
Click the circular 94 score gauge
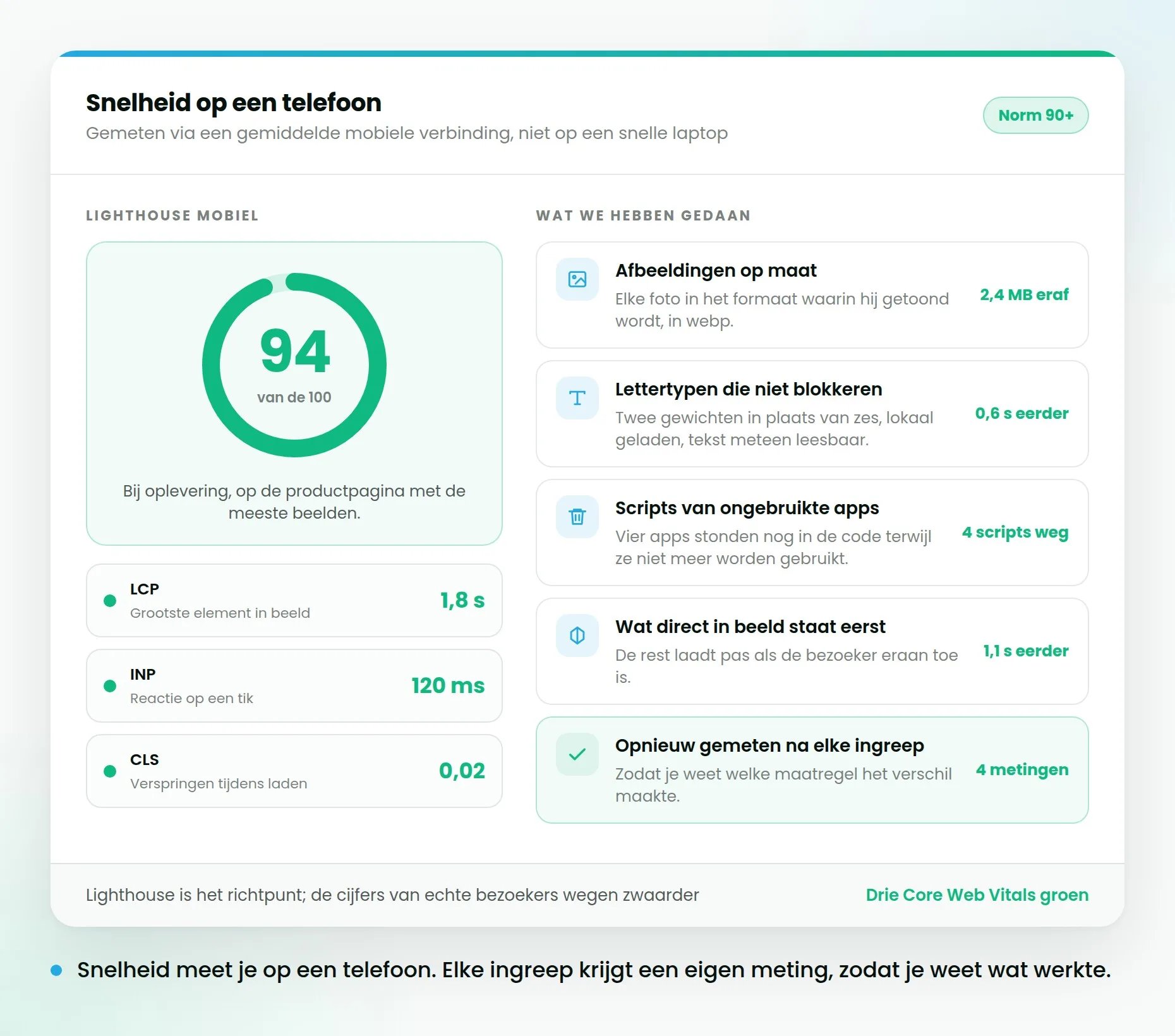(x=294, y=365)
